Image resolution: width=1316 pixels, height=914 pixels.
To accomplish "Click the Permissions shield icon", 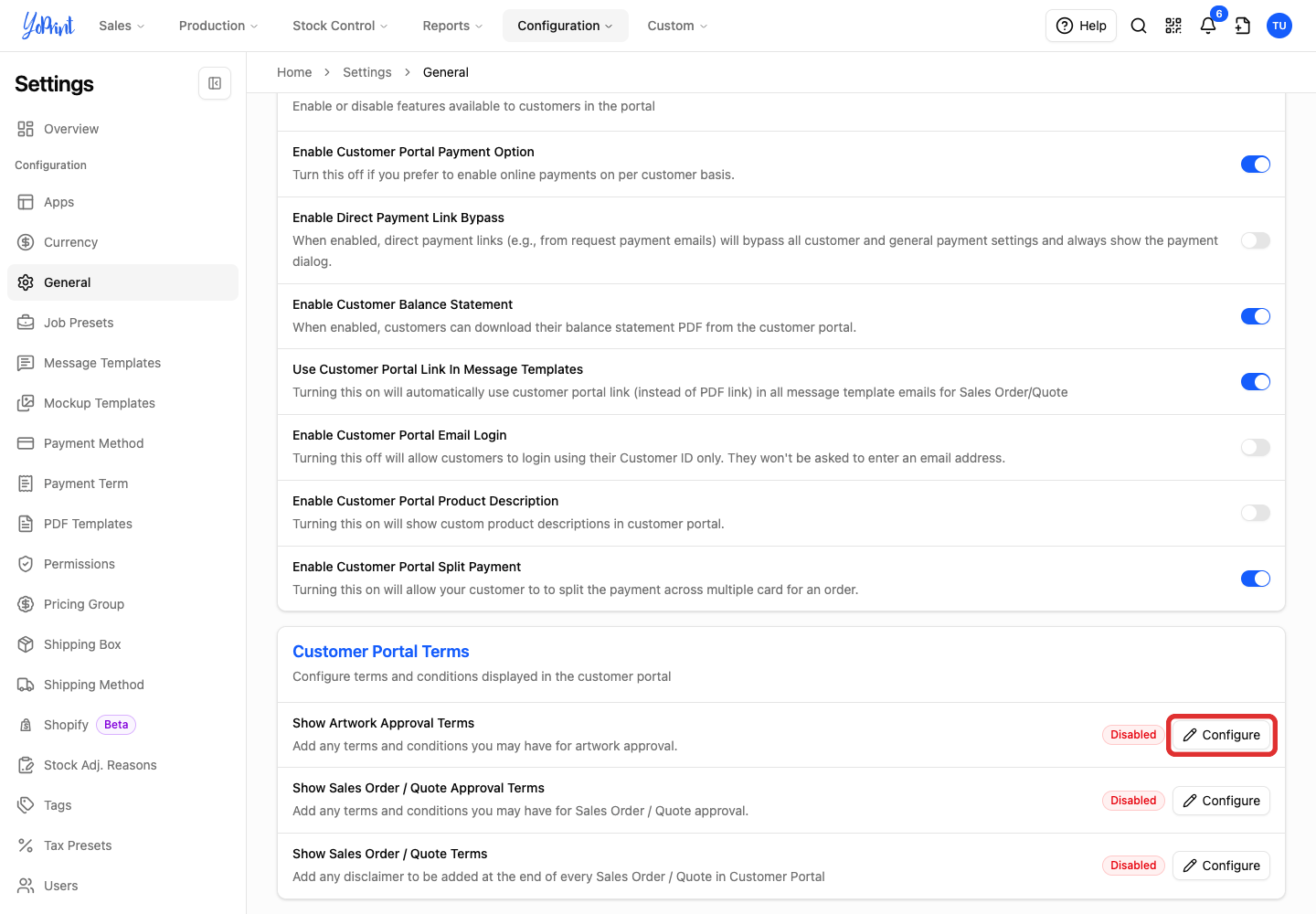I will pos(26,564).
